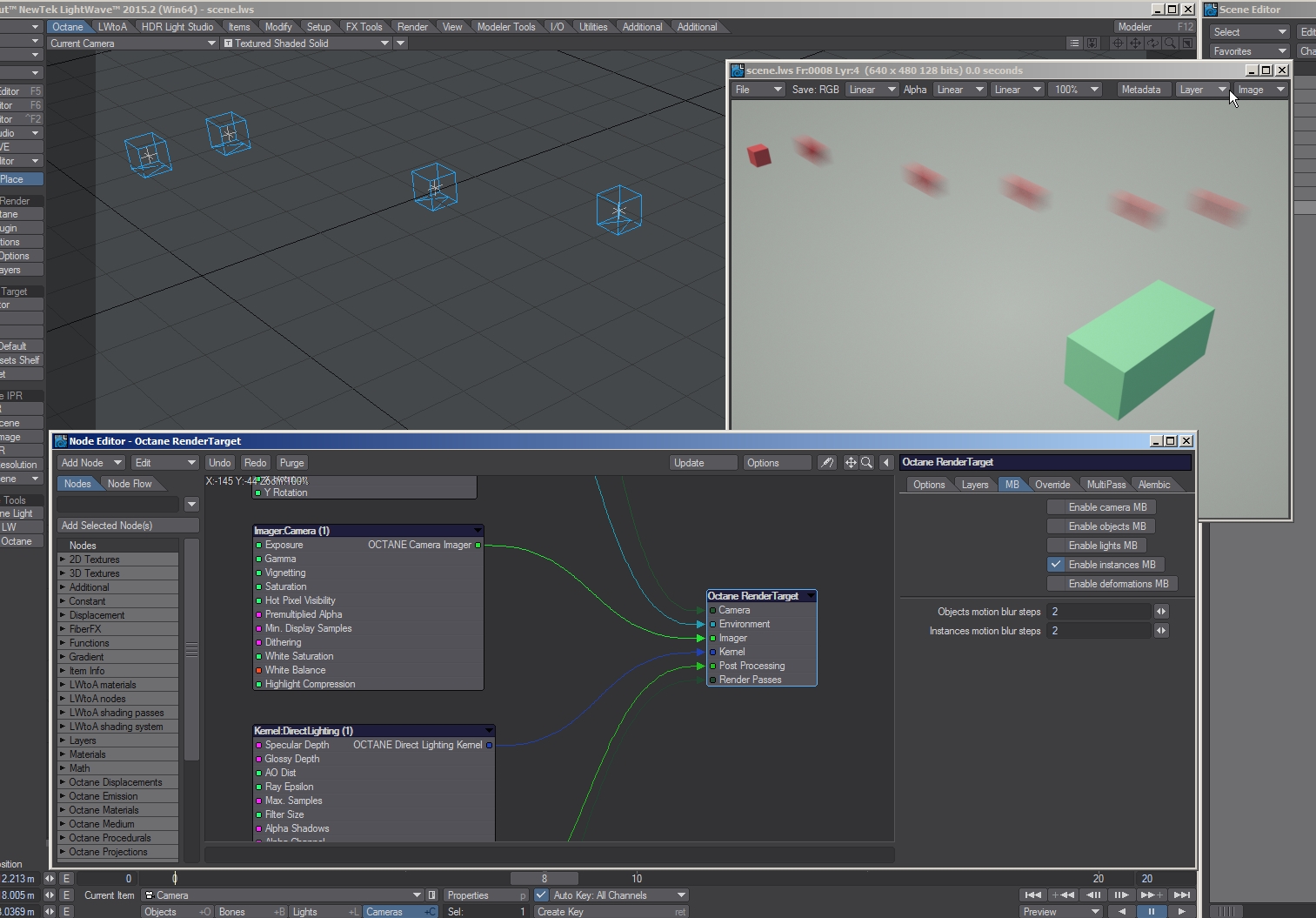Go to next keyframe button
This screenshot has width=1316, height=918.
click(1151, 895)
